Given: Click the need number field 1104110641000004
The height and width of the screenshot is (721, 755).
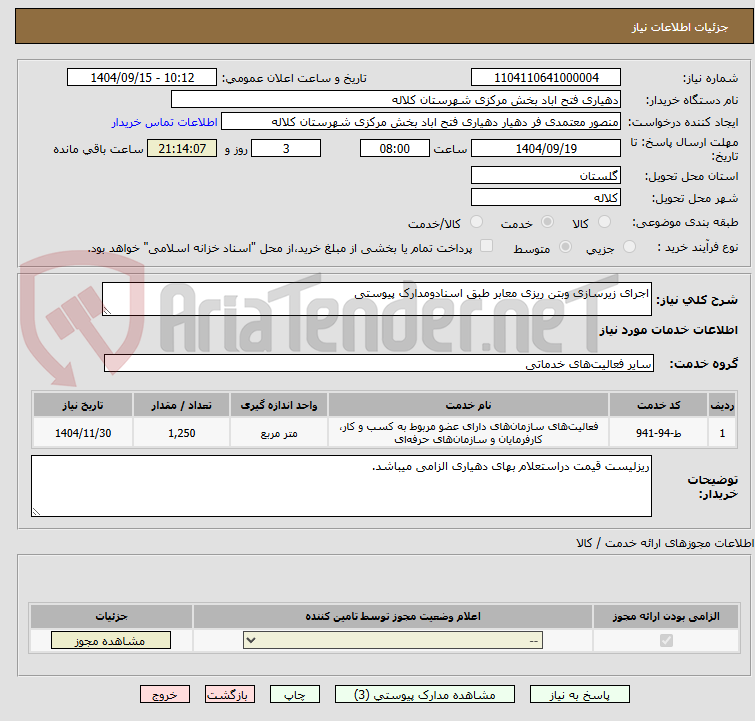Looking at the screenshot, I should pos(546,78).
